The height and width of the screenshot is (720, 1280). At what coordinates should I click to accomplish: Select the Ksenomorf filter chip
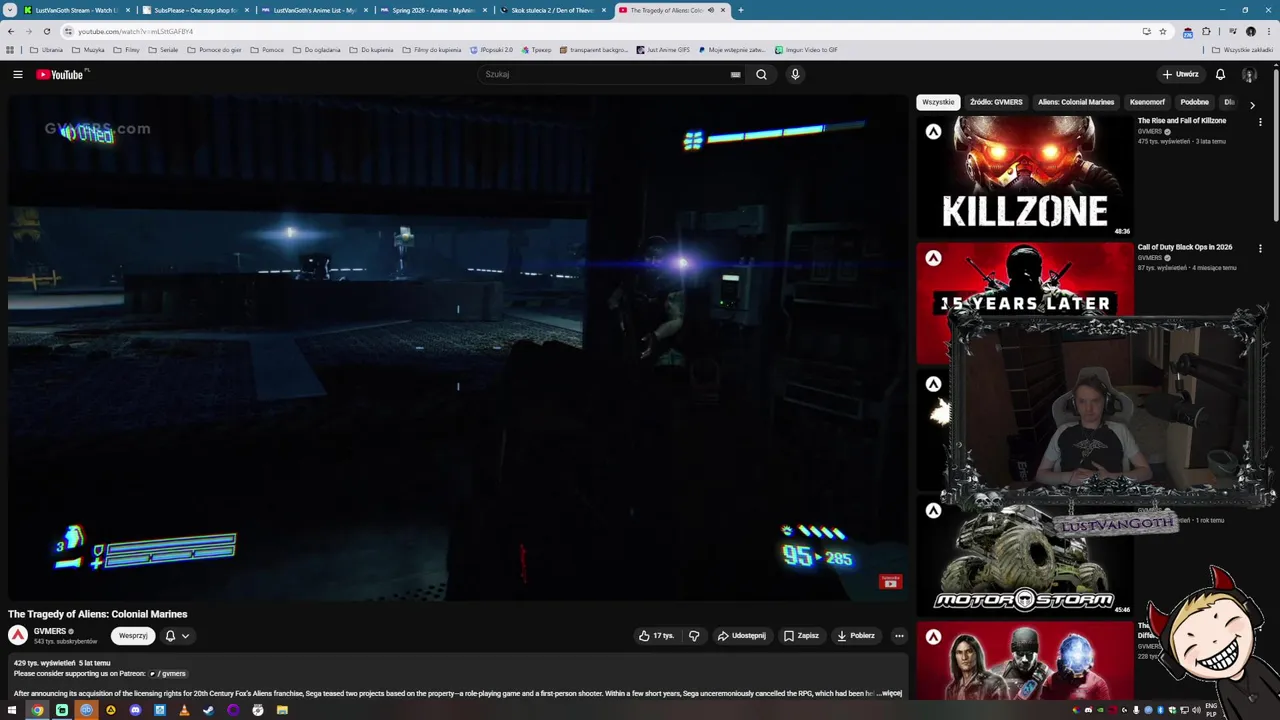[1147, 102]
